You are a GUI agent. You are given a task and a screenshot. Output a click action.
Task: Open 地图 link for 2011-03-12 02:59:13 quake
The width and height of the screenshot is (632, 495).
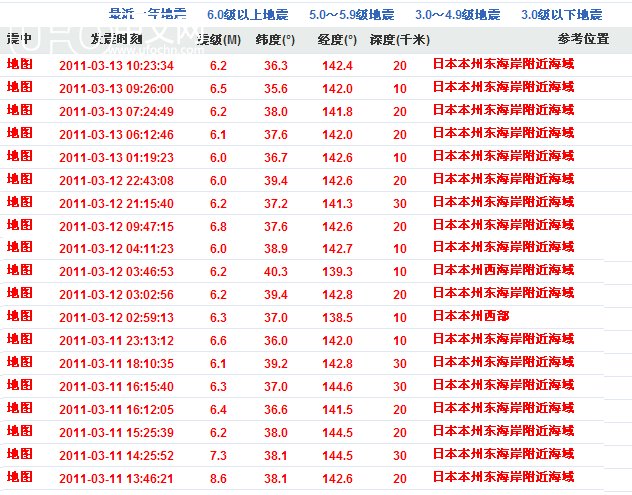tap(20, 316)
